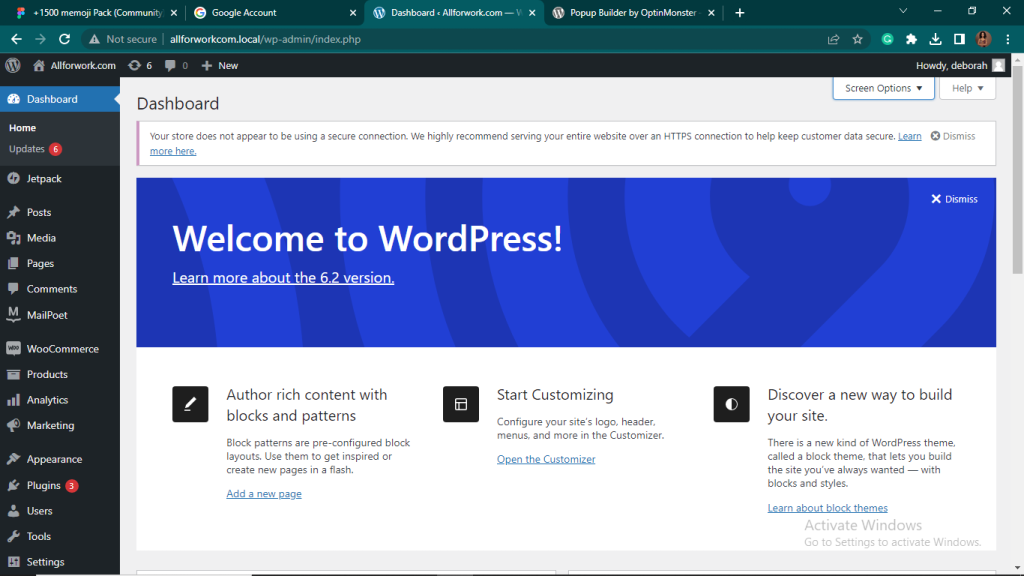
Task: Click the Posts pushpin icon
Action: (x=14, y=212)
